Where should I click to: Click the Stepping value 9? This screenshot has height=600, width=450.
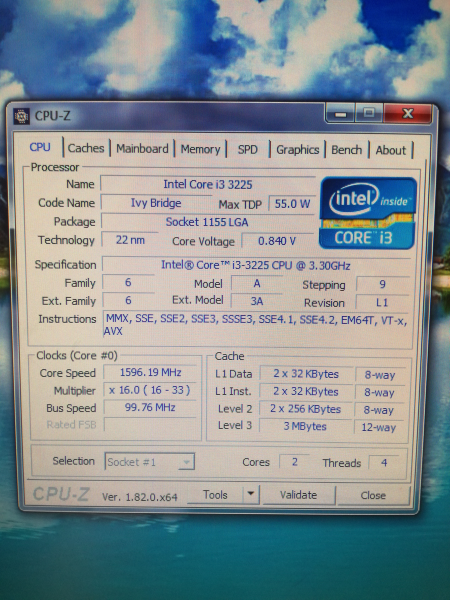(382, 284)
